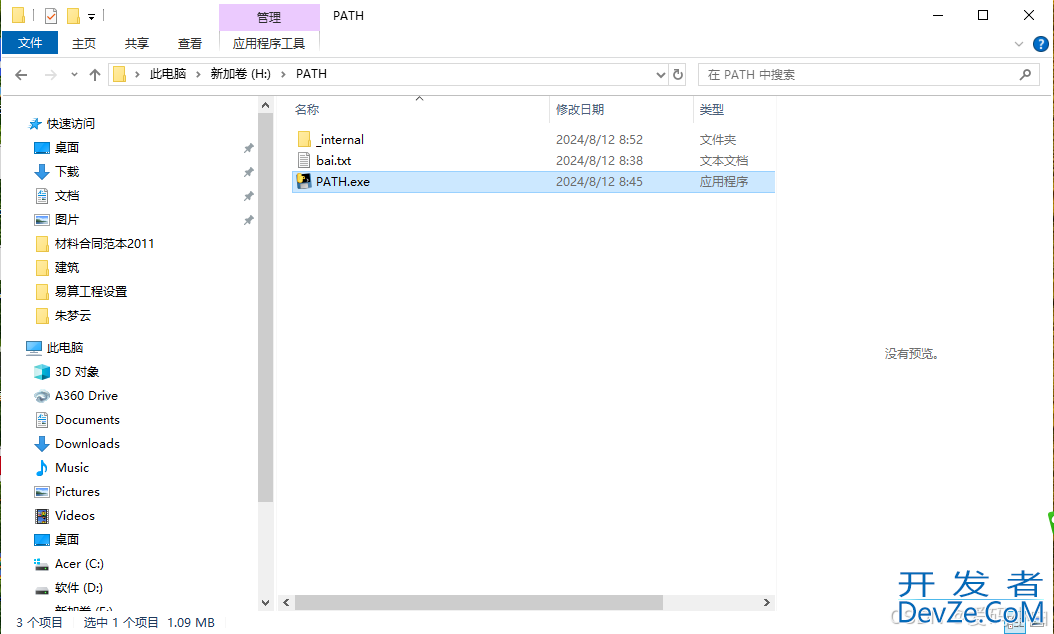The width and height of the screenshot is (1054, 634).
Task: Open the Acer (C:) drive
Action: tap(79, 564)
